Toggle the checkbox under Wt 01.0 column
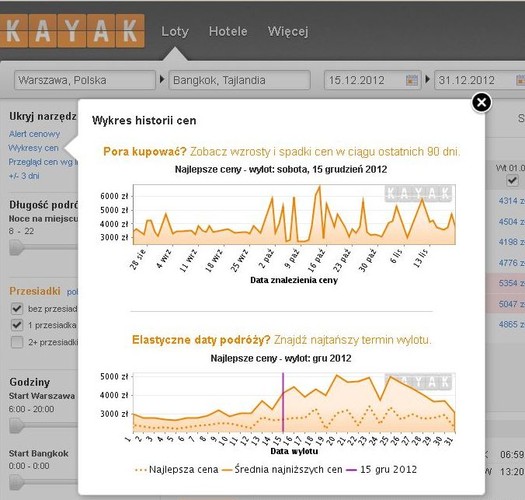The height and width of the screenshot is (500, 525). (512, 181)
